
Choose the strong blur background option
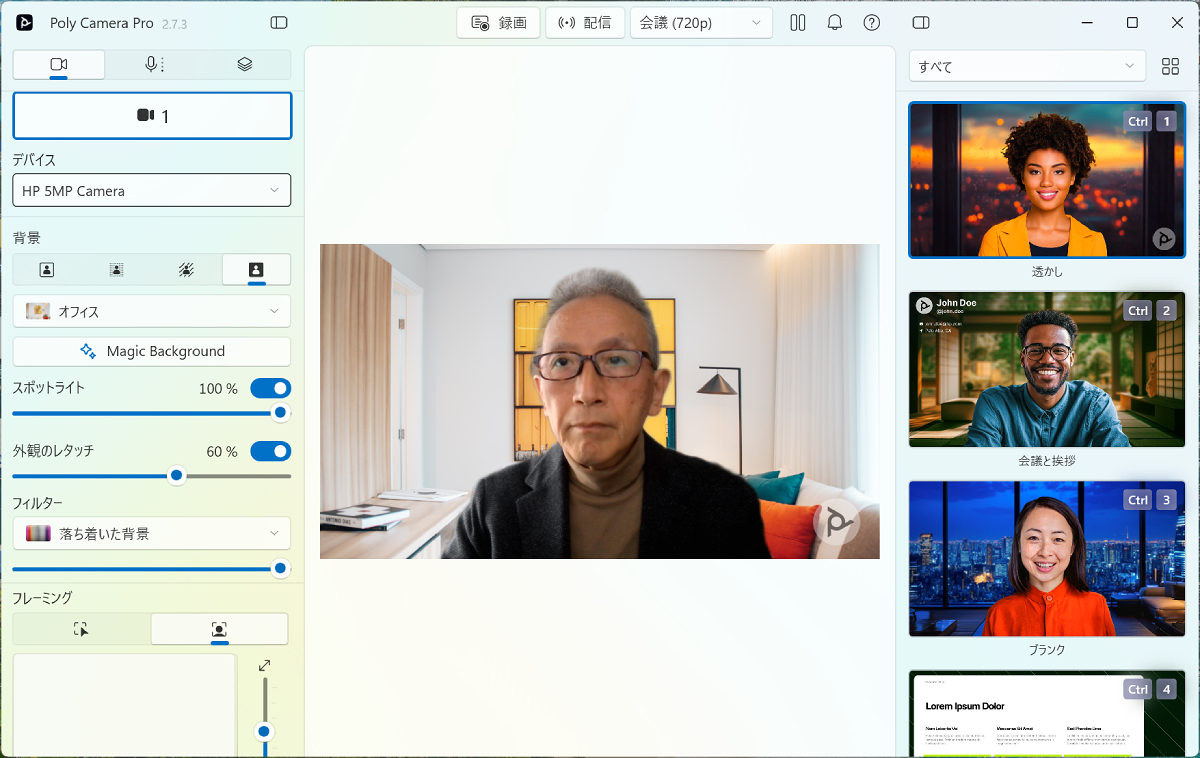(x=186, y=270)
